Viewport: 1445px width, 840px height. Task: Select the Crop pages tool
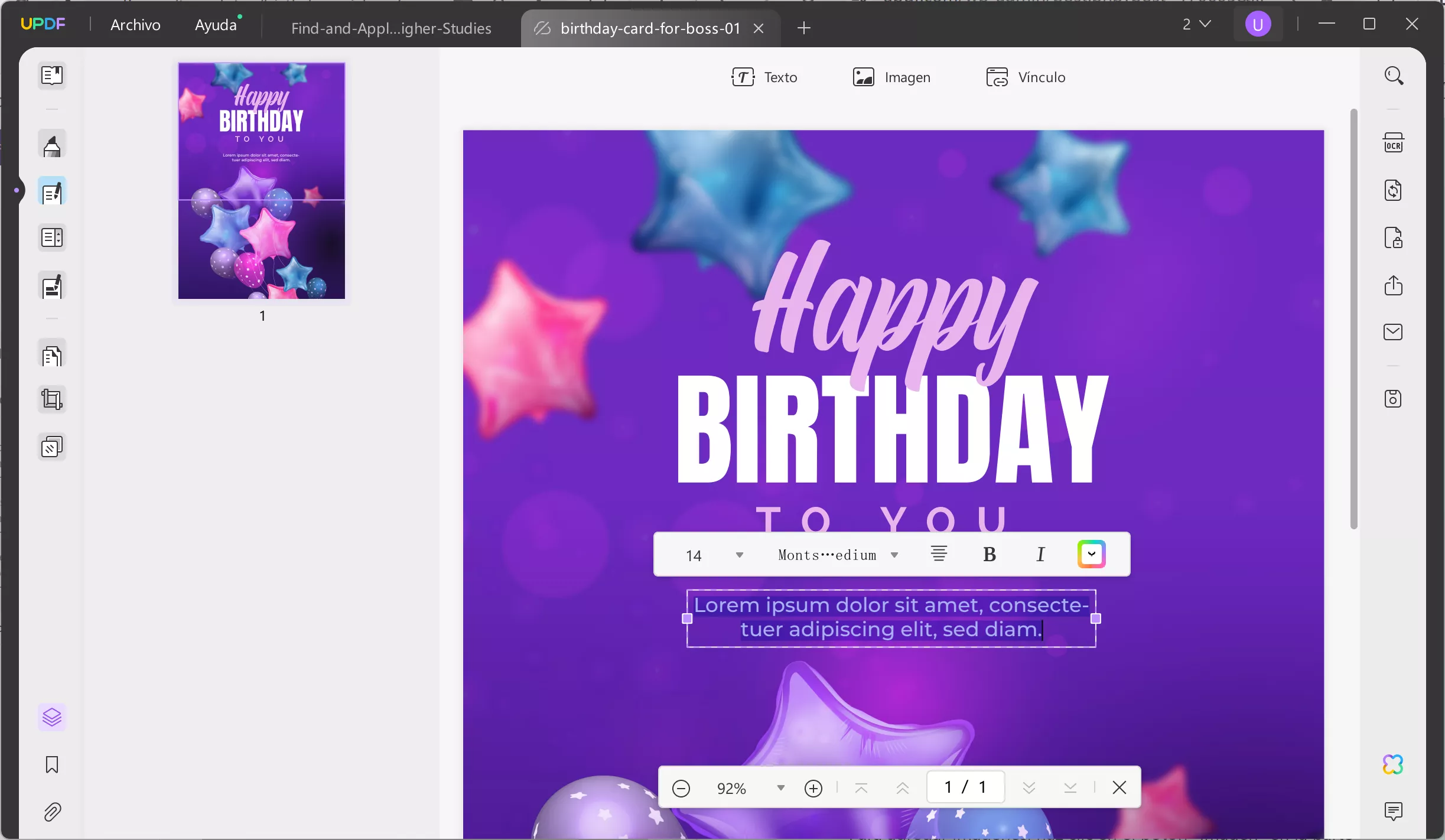52,400
